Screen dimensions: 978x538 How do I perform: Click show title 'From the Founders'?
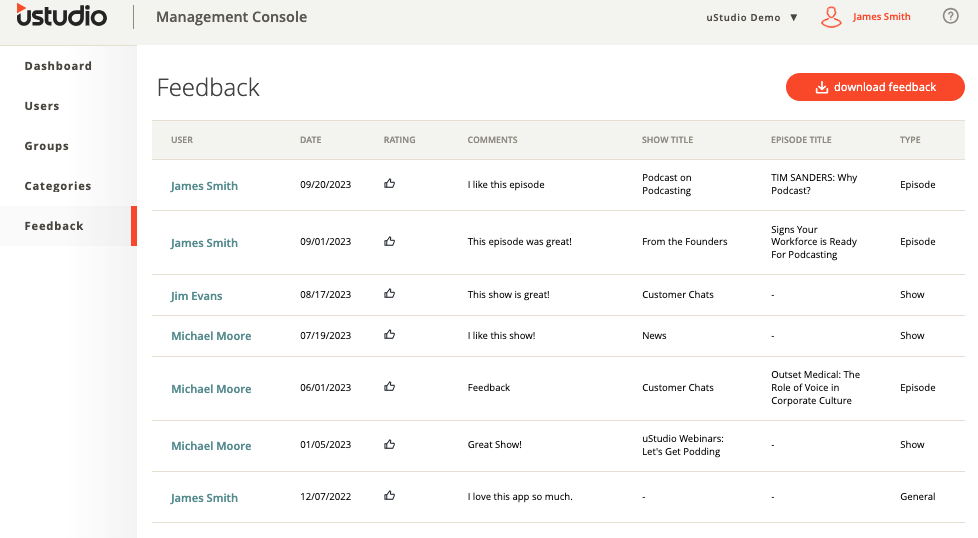click(x=685, y=242)
